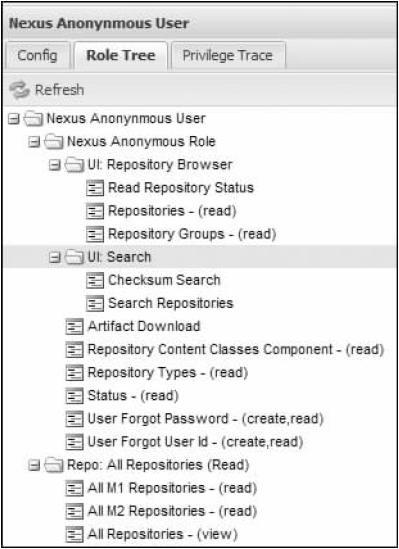Click folder icon of UI: Repository Browser
This screenshot has width=399, height=549.
tap(75, 165)
